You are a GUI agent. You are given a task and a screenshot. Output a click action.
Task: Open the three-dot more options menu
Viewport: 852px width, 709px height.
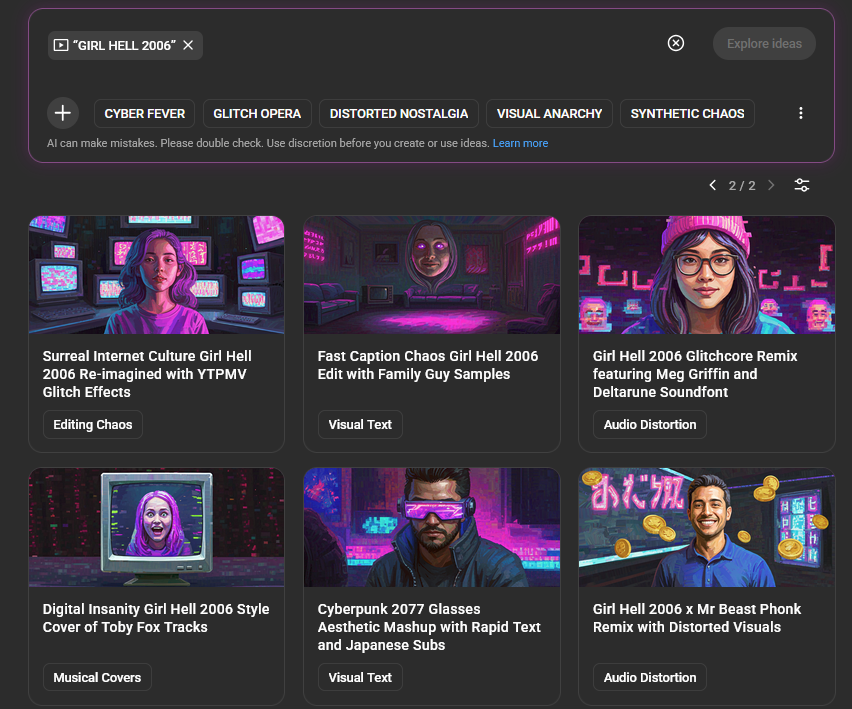[800, 113]
